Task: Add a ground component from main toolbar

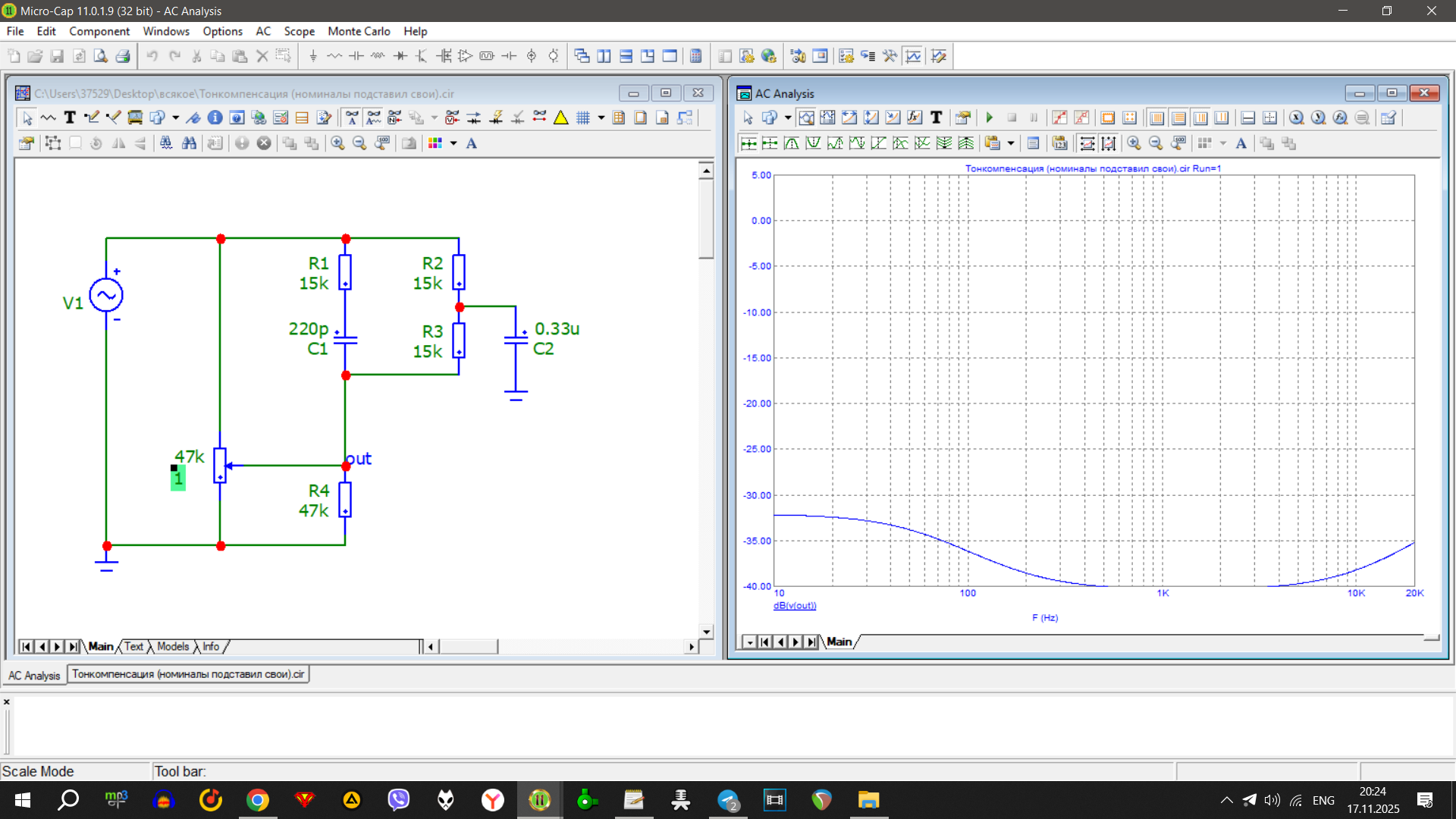Action: 312,56
